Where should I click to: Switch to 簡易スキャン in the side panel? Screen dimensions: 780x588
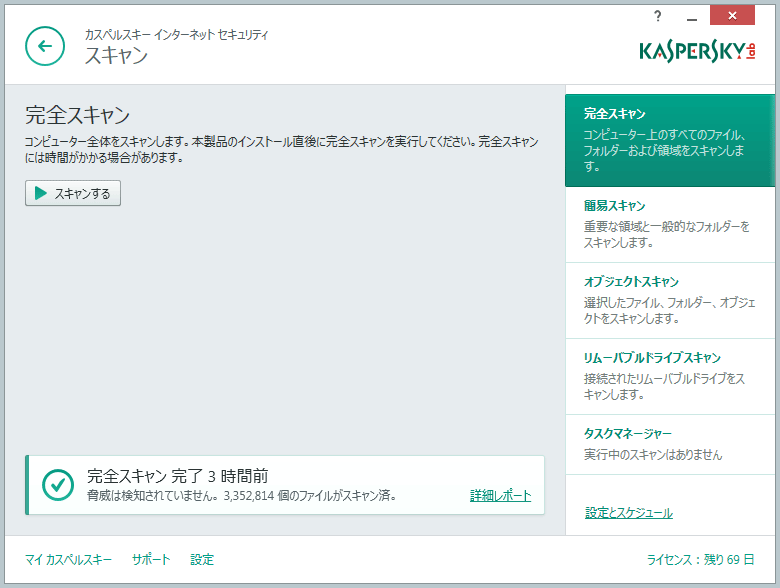point(670,225)
